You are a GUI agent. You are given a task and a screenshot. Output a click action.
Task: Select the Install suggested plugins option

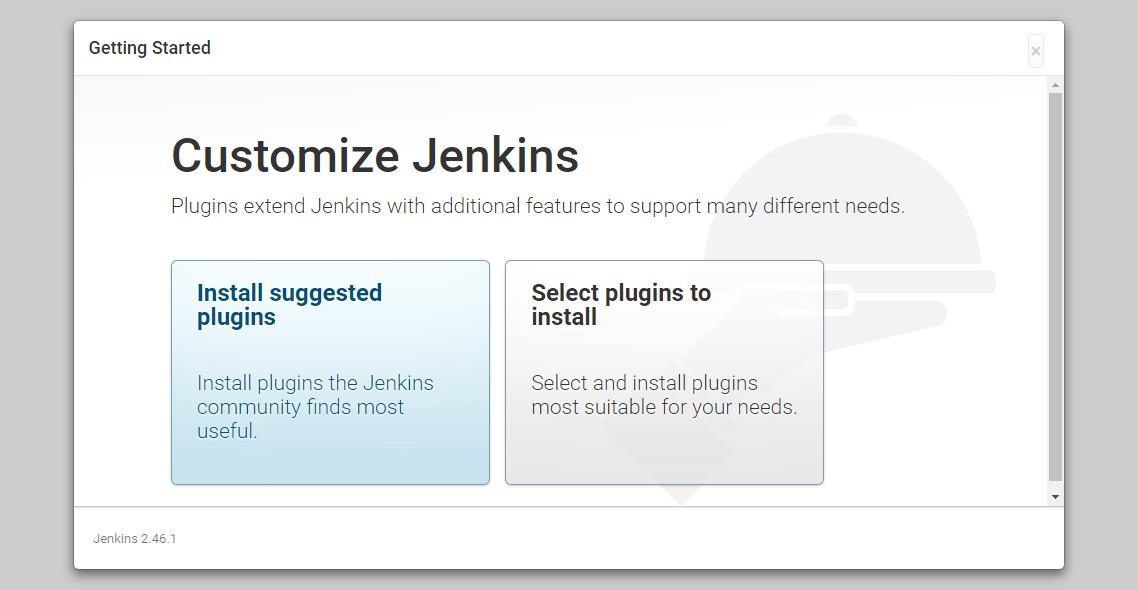point(330,372)
